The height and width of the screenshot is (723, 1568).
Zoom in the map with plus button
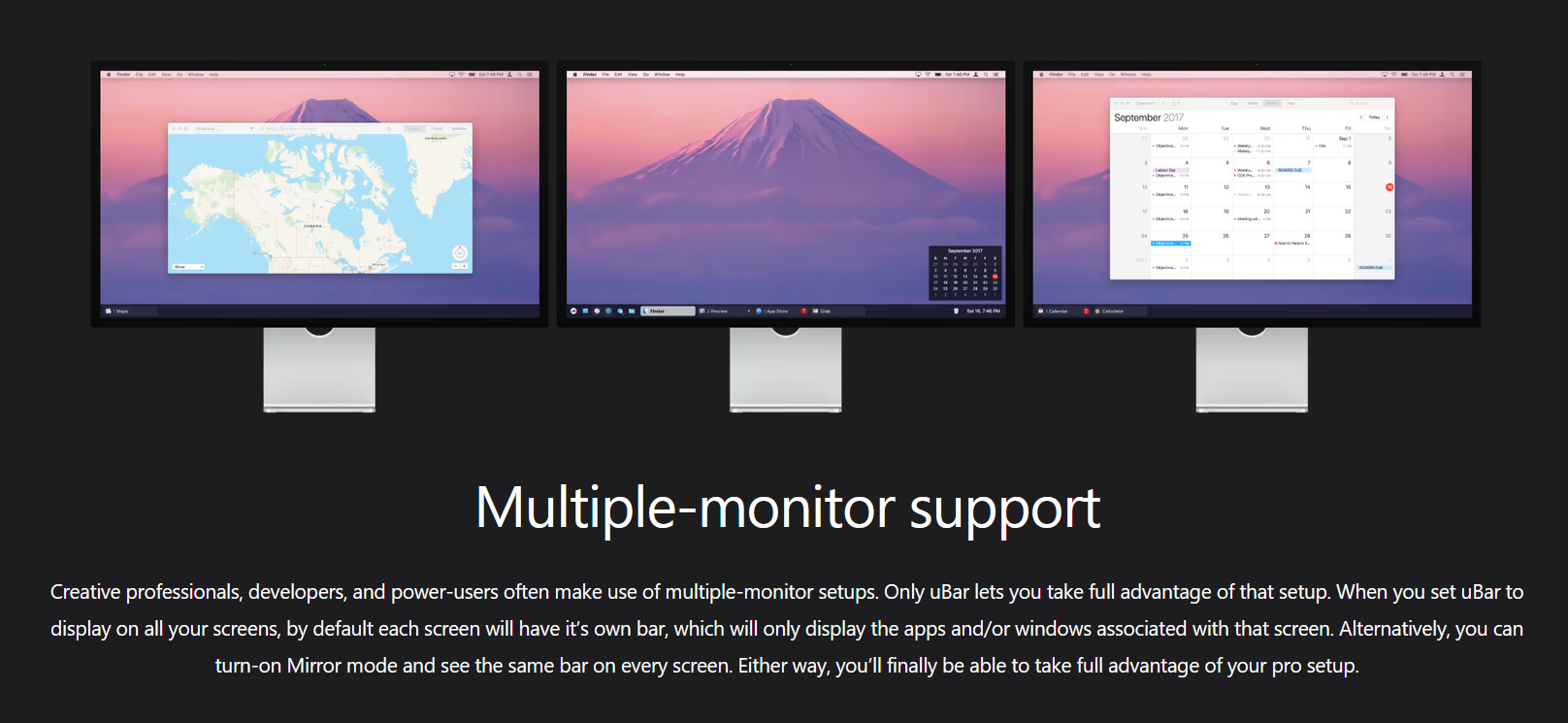pos(464,266)
